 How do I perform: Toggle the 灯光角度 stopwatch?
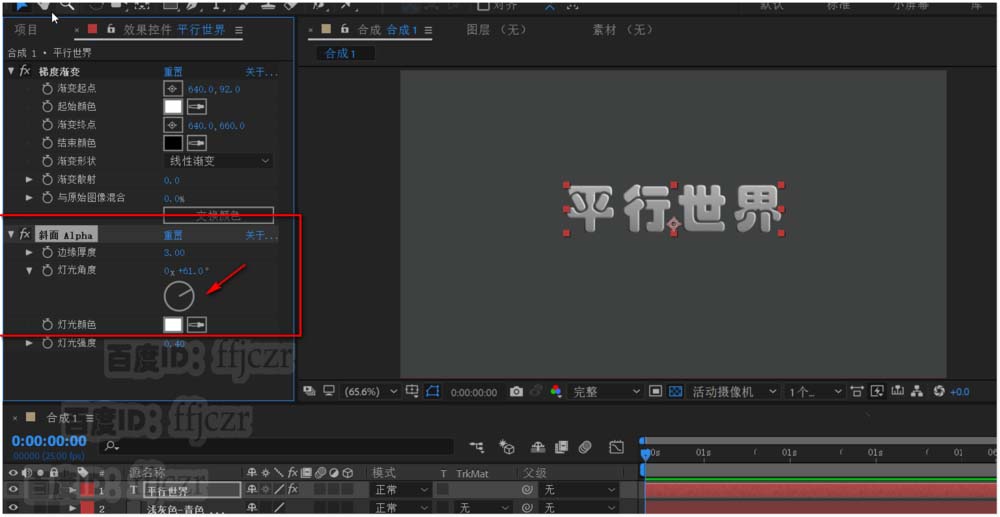pyautogui.click(x=47, y=271)
